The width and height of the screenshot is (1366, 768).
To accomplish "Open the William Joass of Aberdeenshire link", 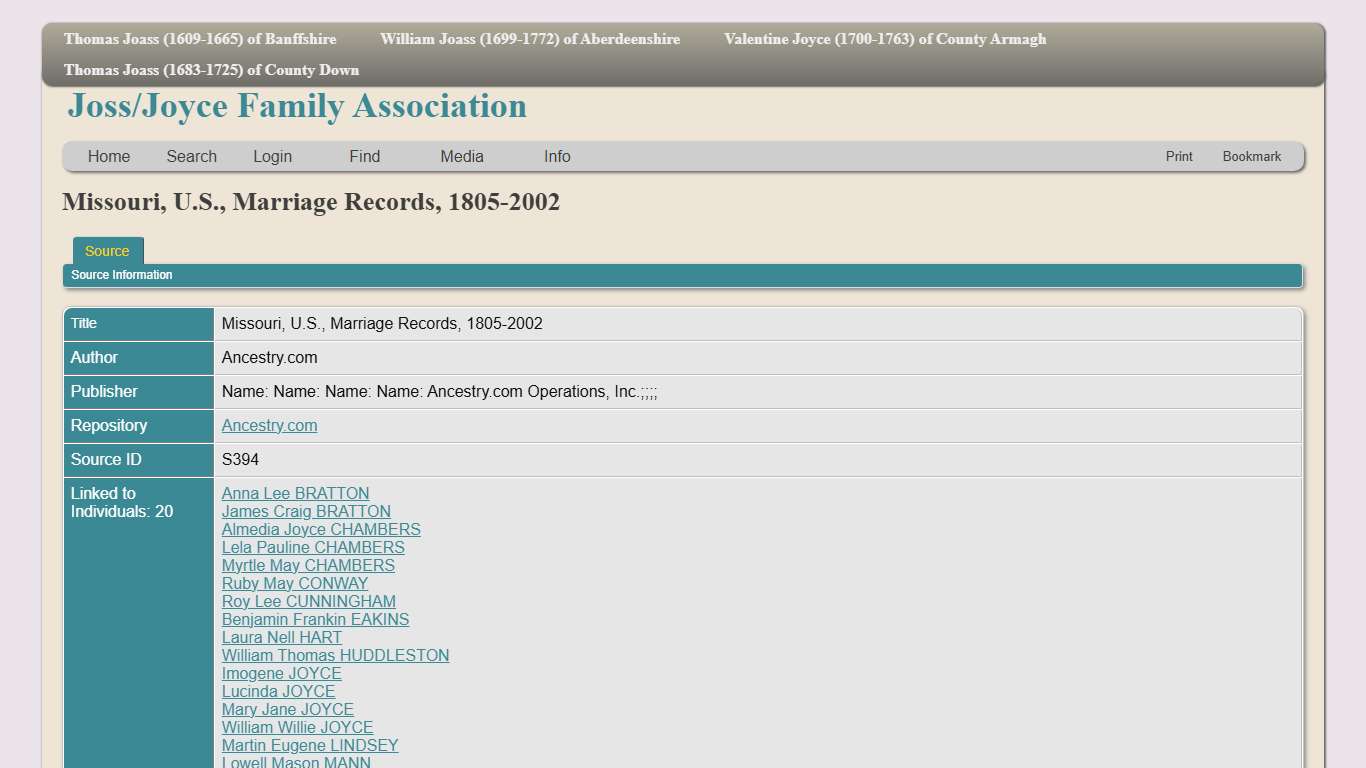I will pos(529,39).
